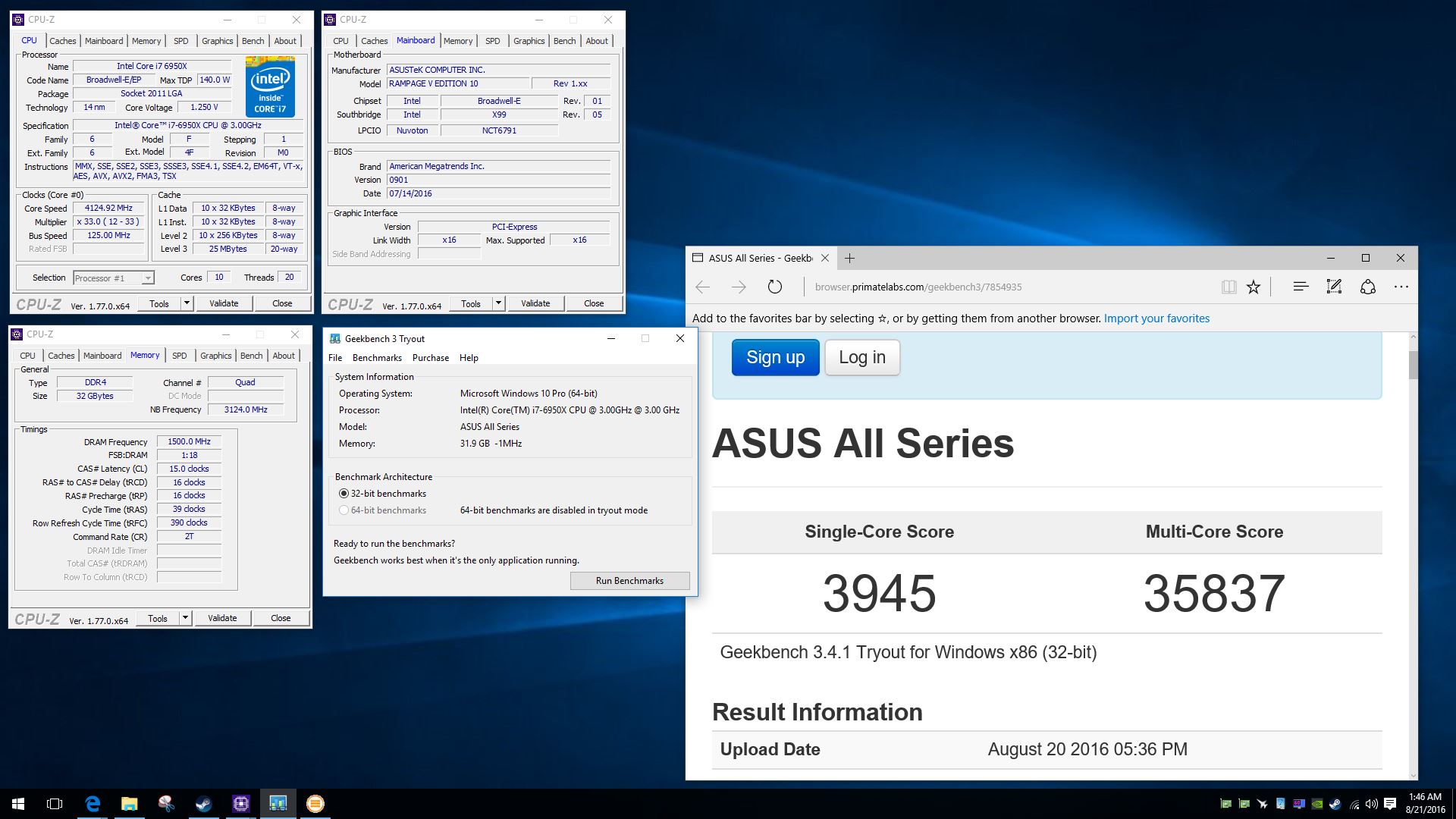Viewport: 1456px width, 819px height.
Task: Click the clock in the taskbar
Action: 1425,804
